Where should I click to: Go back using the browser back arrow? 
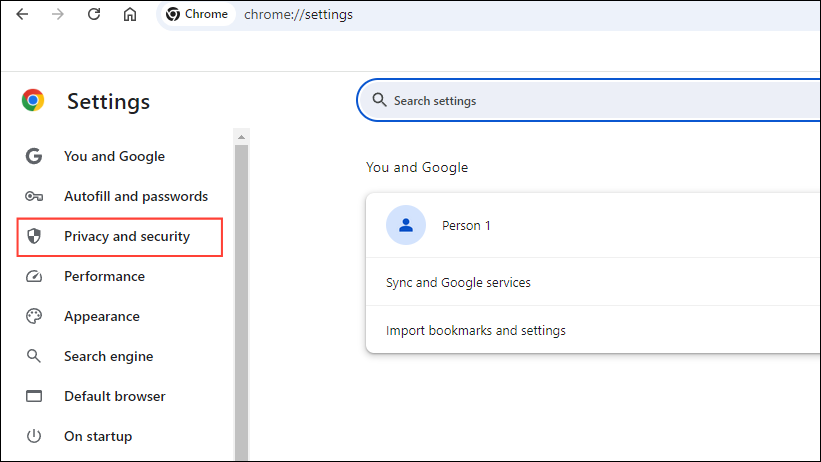coord(22,14)
